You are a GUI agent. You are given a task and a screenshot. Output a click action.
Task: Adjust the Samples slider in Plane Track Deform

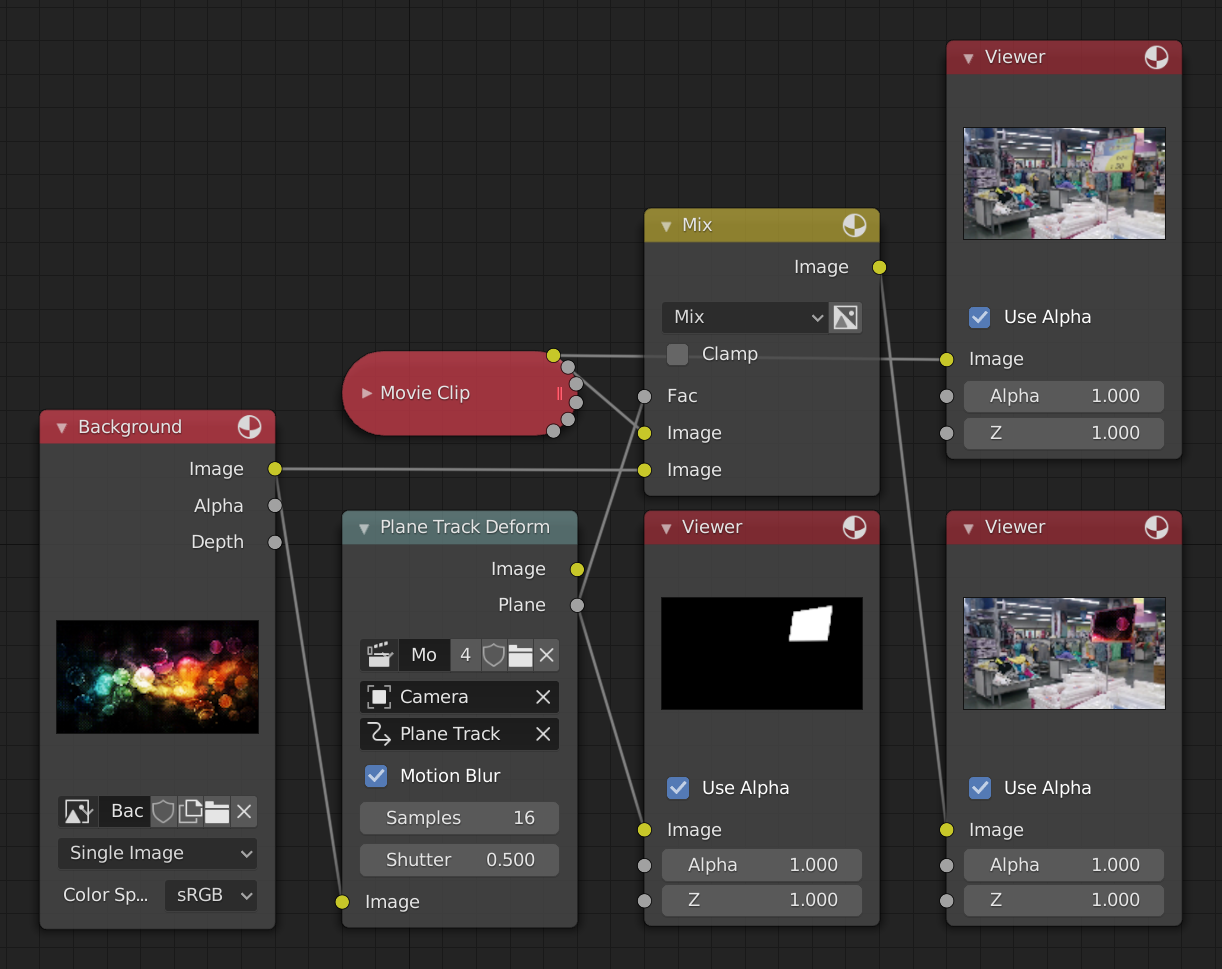coord(459,818)
